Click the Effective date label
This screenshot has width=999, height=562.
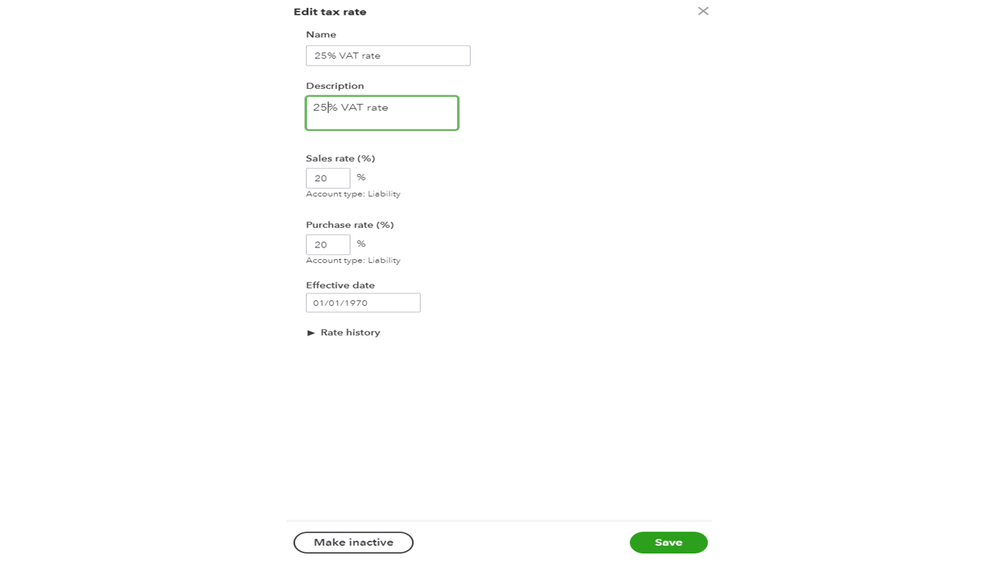[x=340, y=286]
